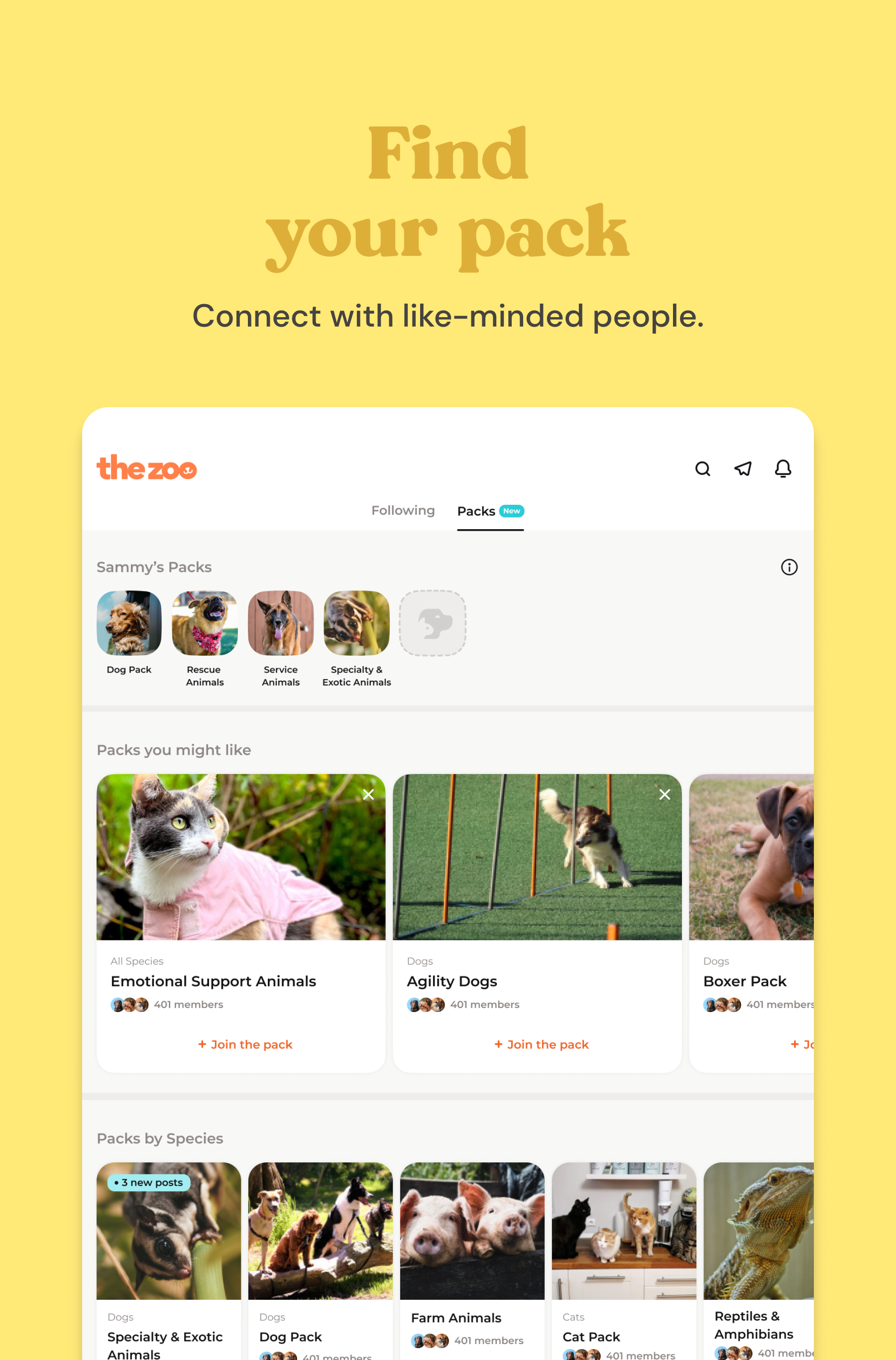Tap the empty add-pack placeholder icon
Viewport: 896px width, 1360px height.
click(433, 623)
